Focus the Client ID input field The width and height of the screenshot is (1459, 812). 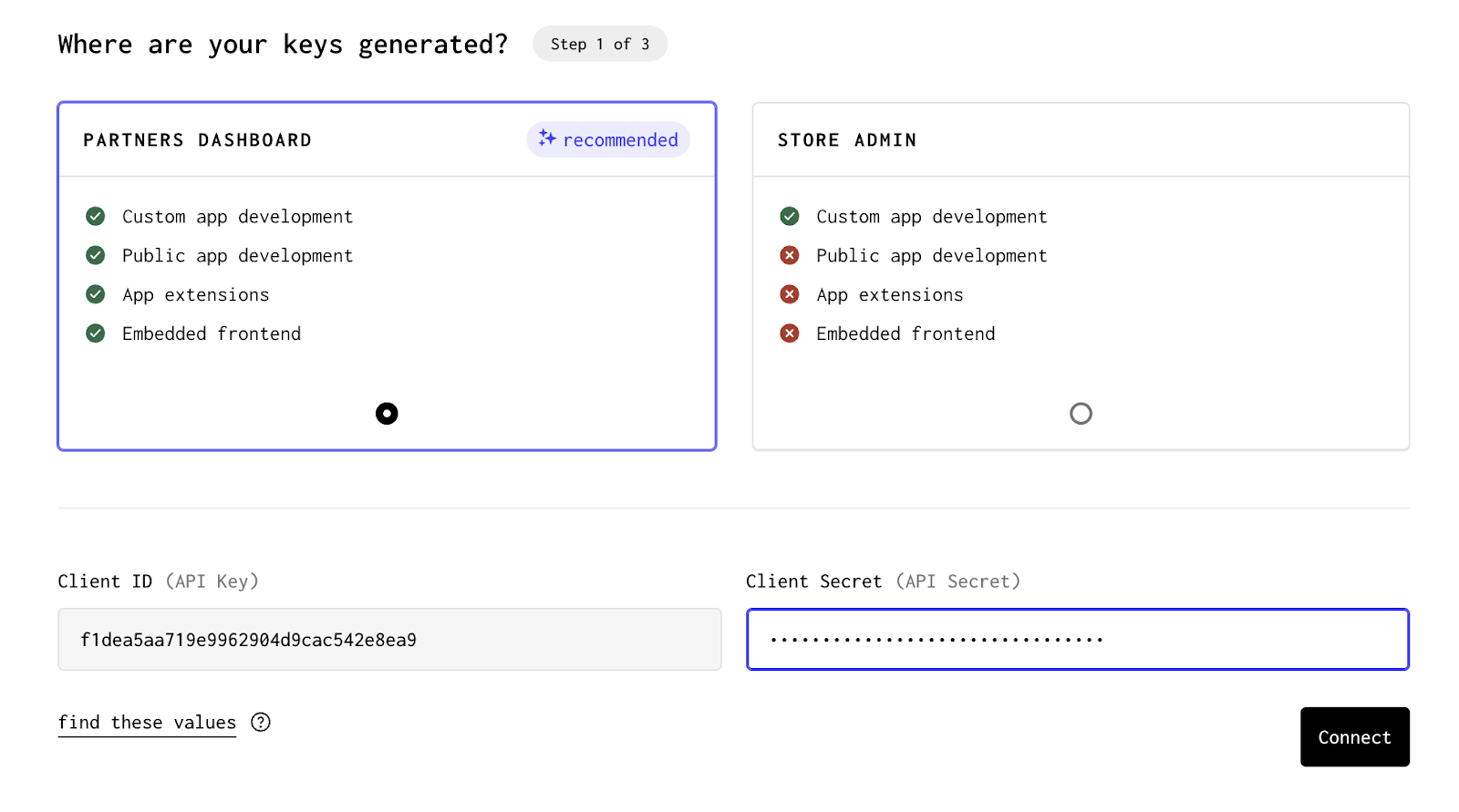click(389, 640)
